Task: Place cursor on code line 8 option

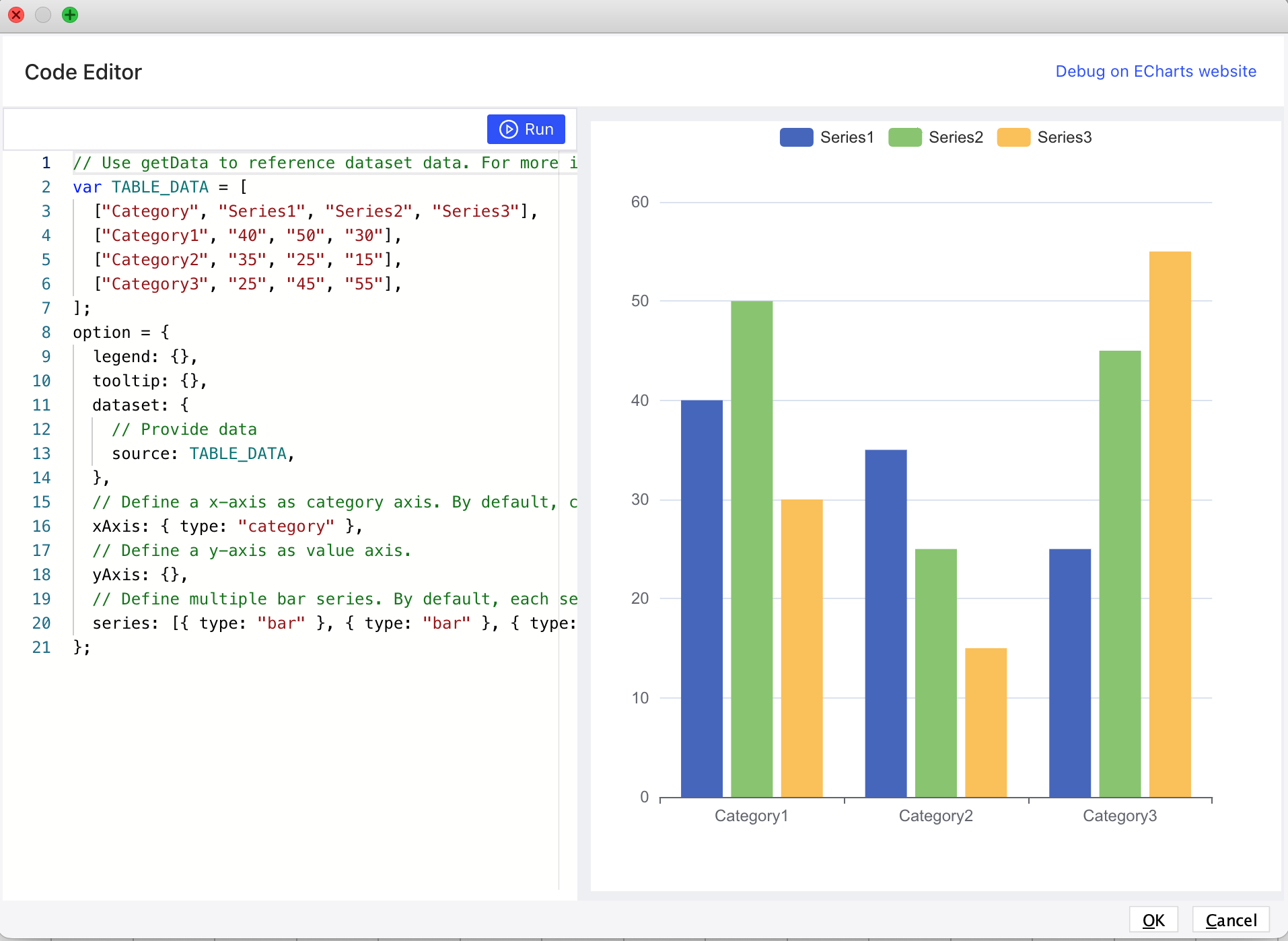Action: coord(121,333)
